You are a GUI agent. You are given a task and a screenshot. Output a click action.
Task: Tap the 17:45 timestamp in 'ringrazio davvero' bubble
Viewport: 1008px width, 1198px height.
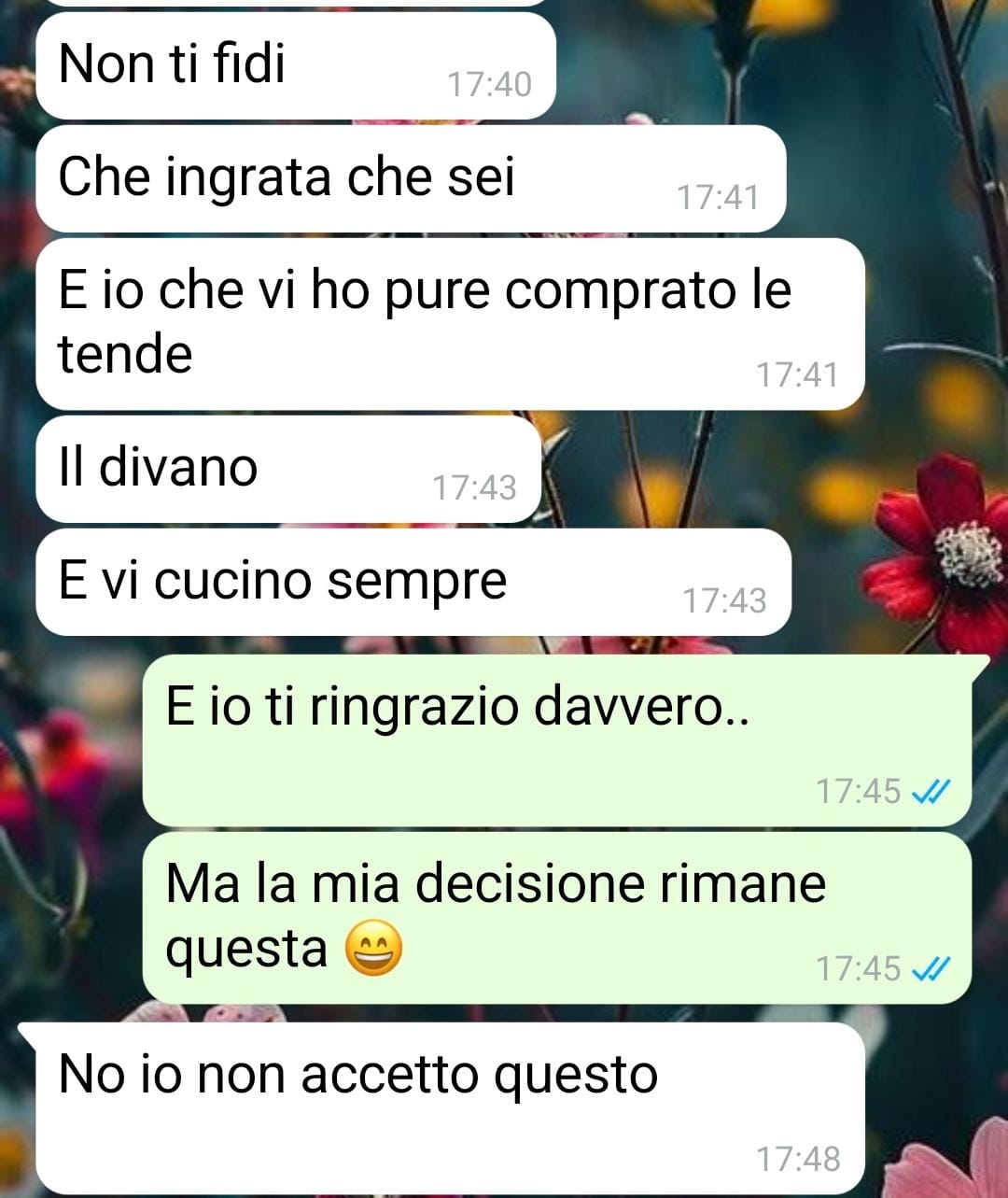(859, 792)
